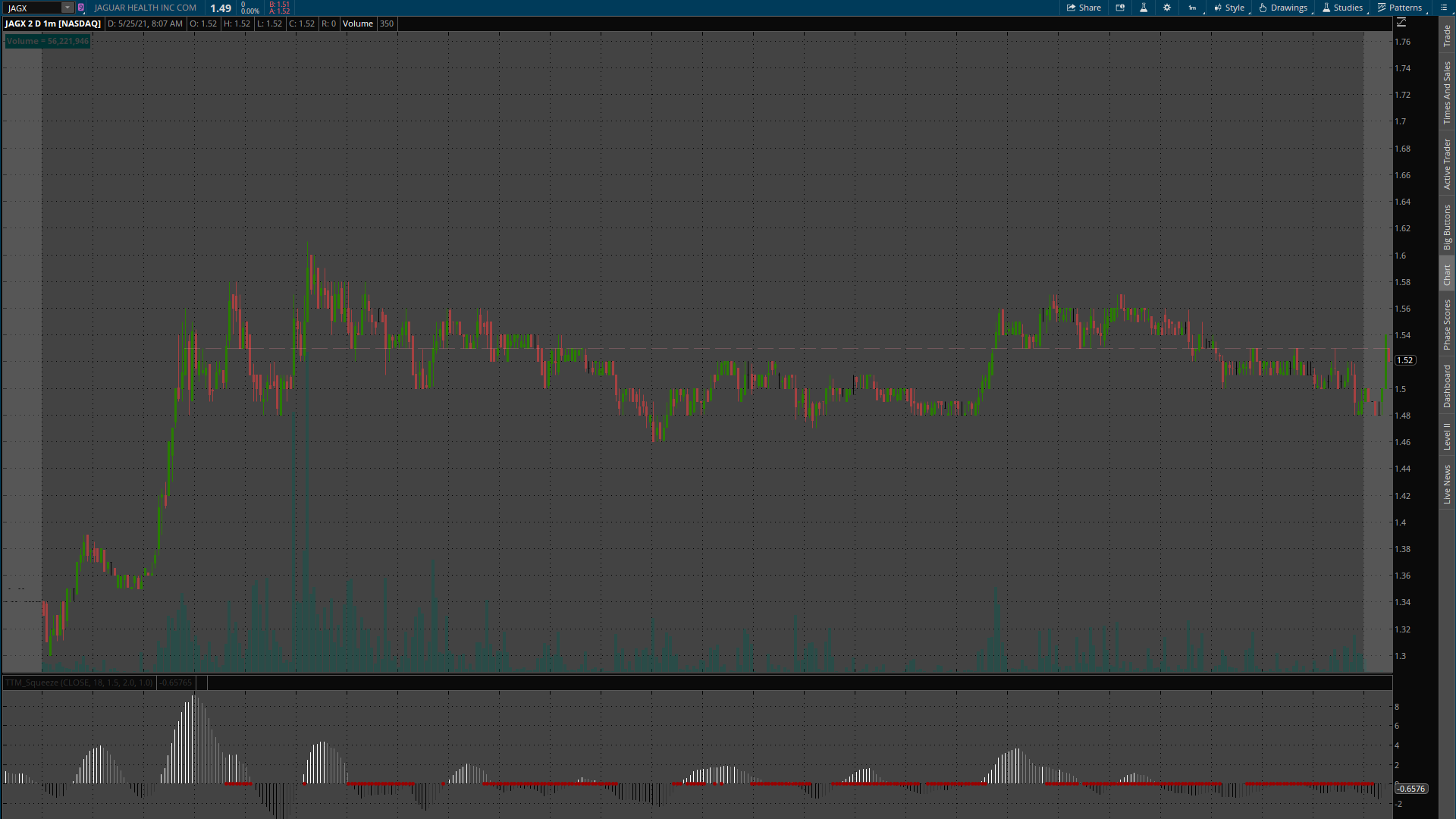Toggle the price axis scale icon

(x=1401, y=23)
